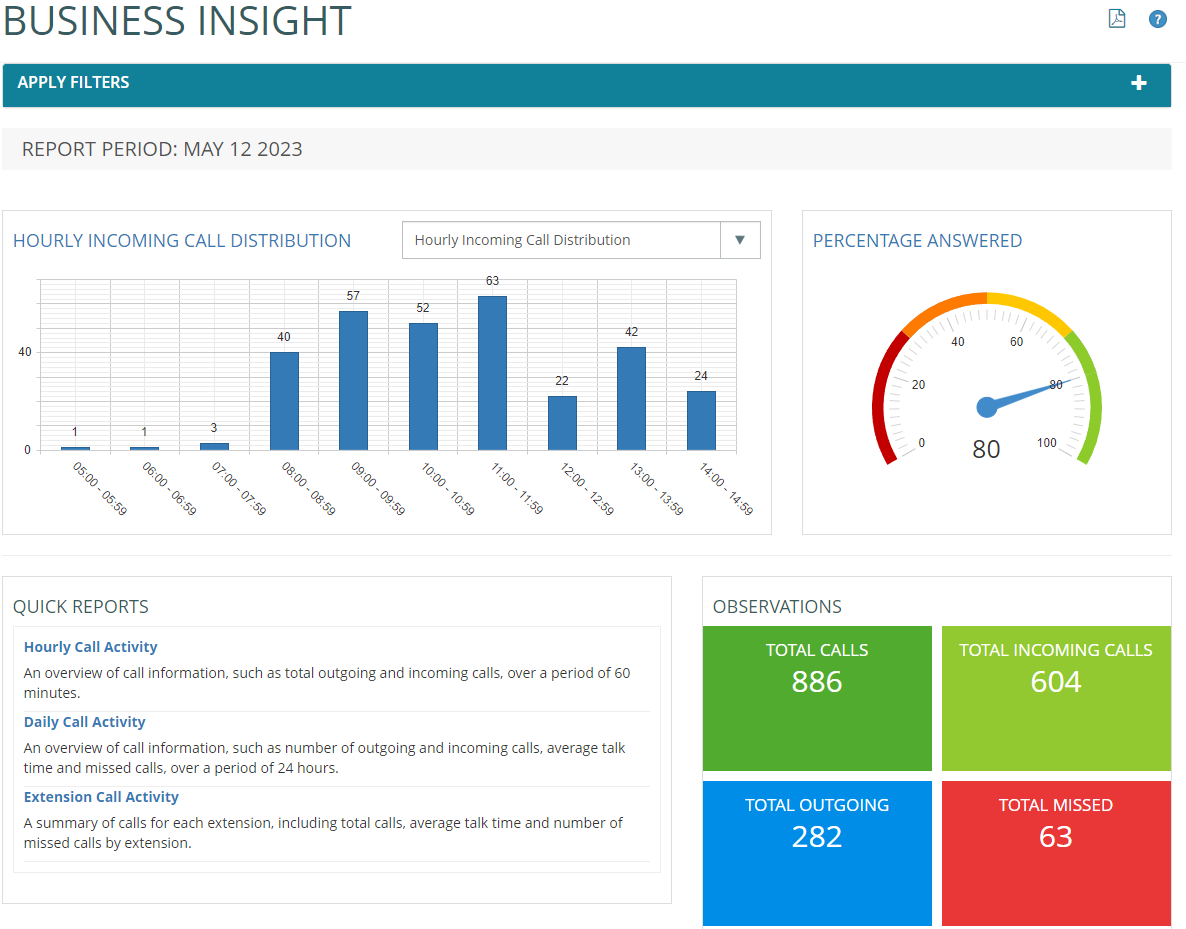This screenshot has width=1186, height=929.
Task: Click the Total Calls green tile
Action: click(x=817, y=698)
